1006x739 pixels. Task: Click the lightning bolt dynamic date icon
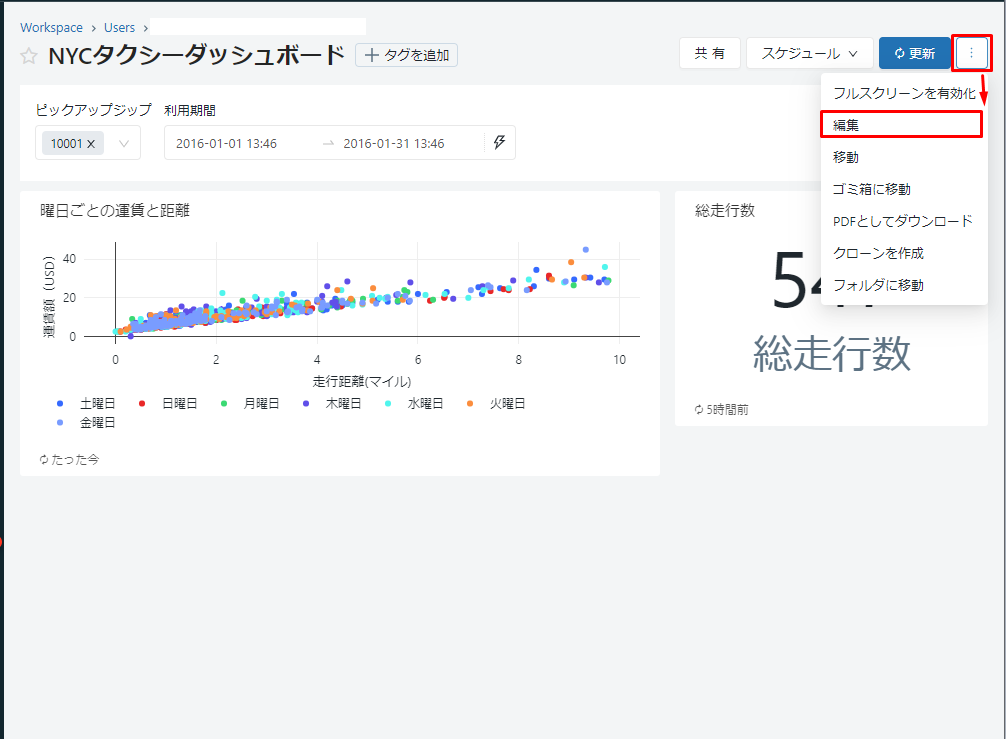(x=500, y=143)
